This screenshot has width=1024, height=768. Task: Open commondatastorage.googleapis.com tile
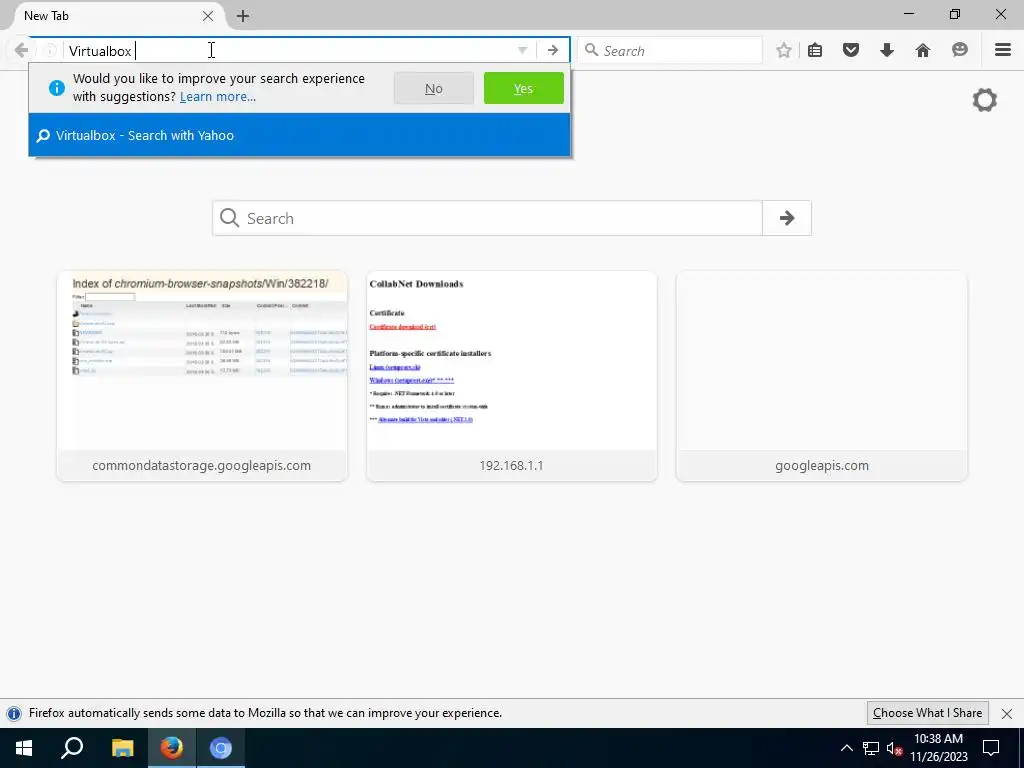202,376
